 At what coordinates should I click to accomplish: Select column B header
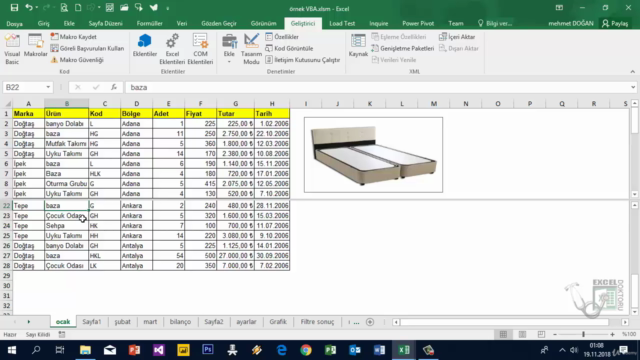click(x=67, y=104)
